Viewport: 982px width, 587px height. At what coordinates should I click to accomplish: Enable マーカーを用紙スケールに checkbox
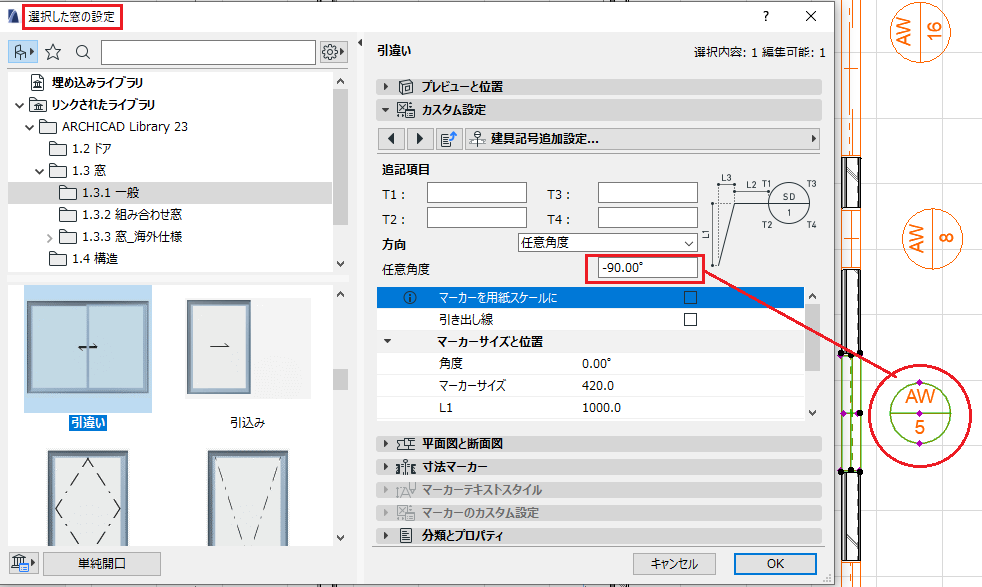[x=690, y=298]
